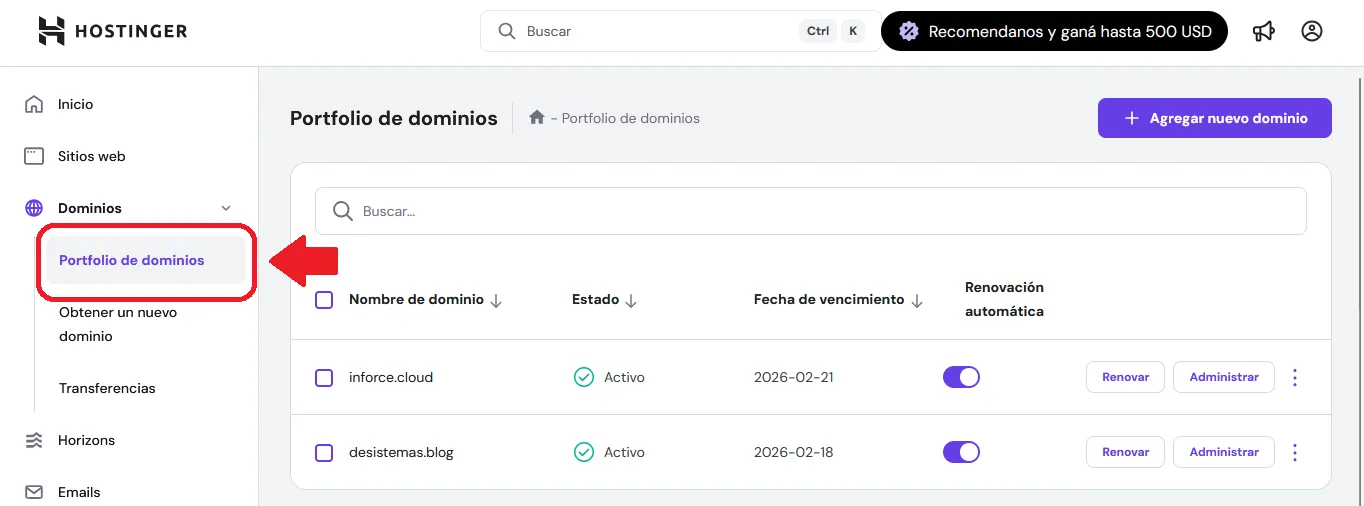The width and height of the screenshot is (1364, 506).
Task: Click the Dominios globe icon
Action: click(34, 208)
